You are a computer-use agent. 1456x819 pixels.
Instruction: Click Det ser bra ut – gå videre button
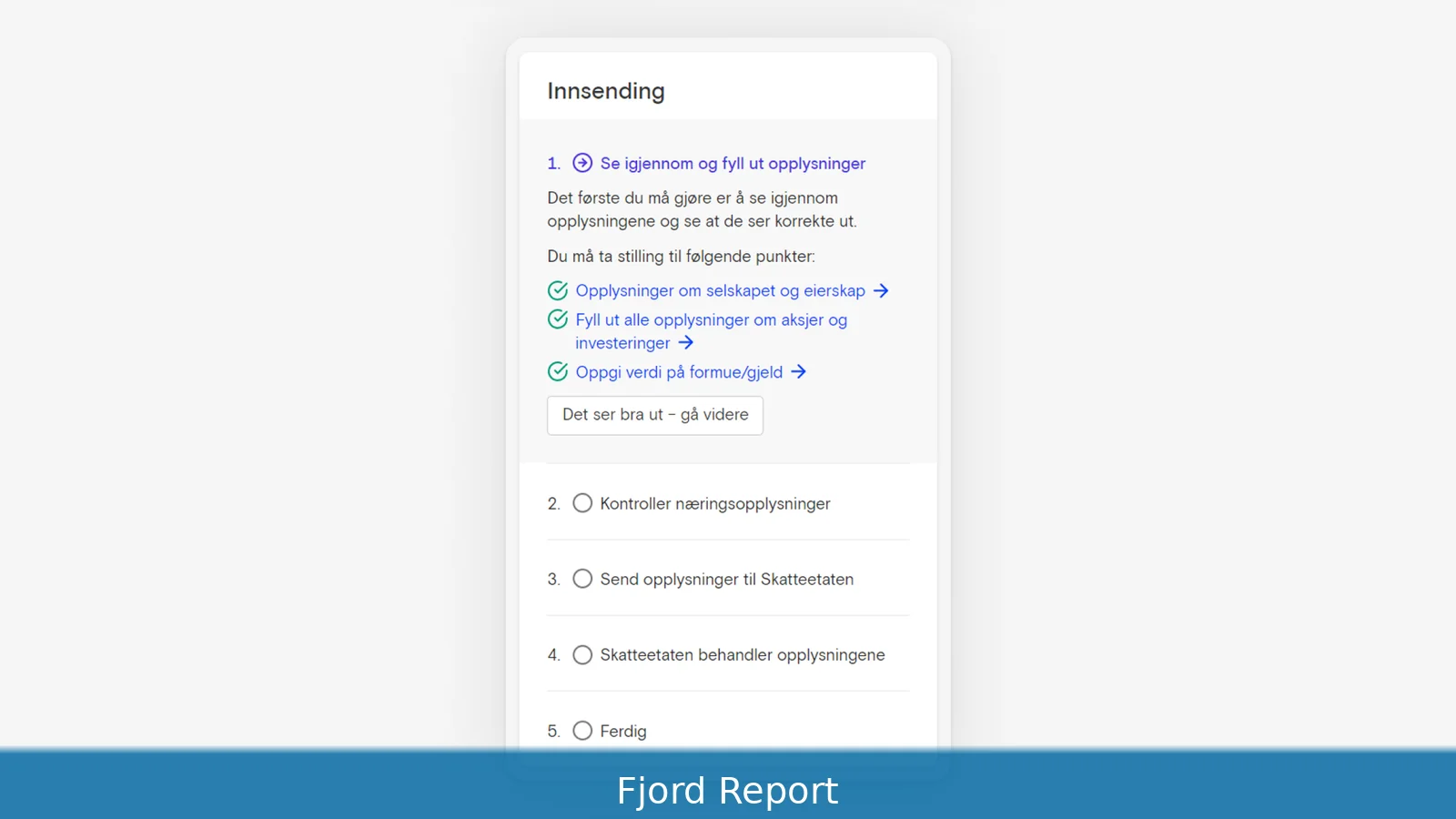[655, 415]
